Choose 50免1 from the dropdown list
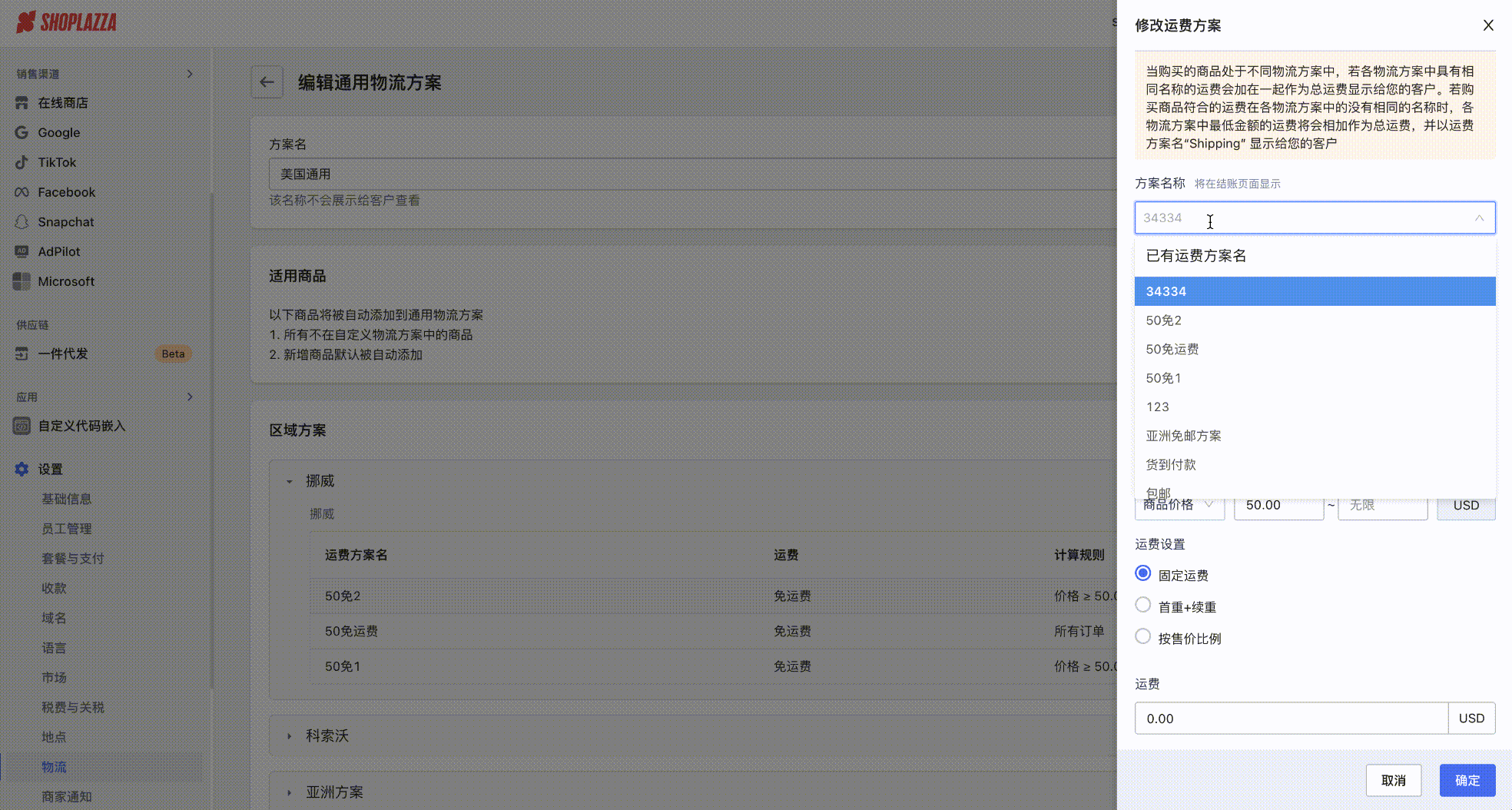 click(x=1315, y=378)
